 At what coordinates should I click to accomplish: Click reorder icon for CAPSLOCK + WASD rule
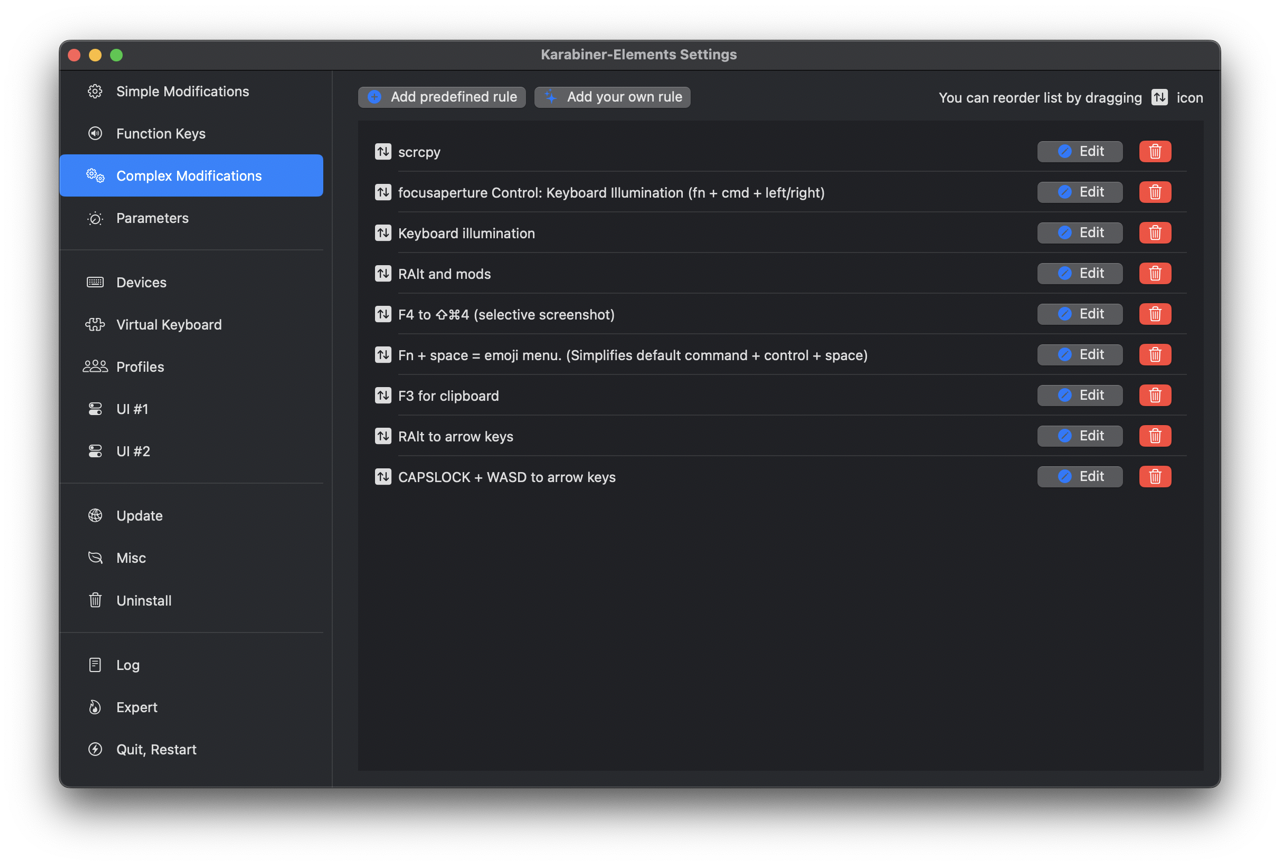[383, 477]
